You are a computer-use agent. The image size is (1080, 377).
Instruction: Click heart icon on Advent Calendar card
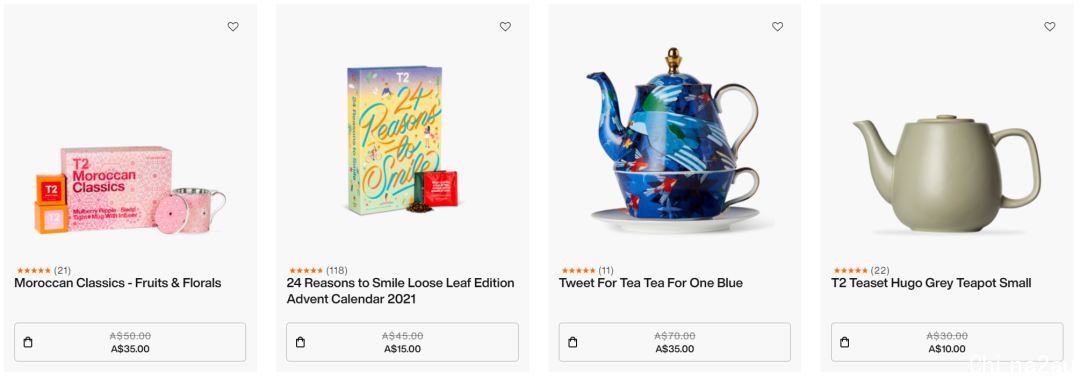(x=505, y=27)
